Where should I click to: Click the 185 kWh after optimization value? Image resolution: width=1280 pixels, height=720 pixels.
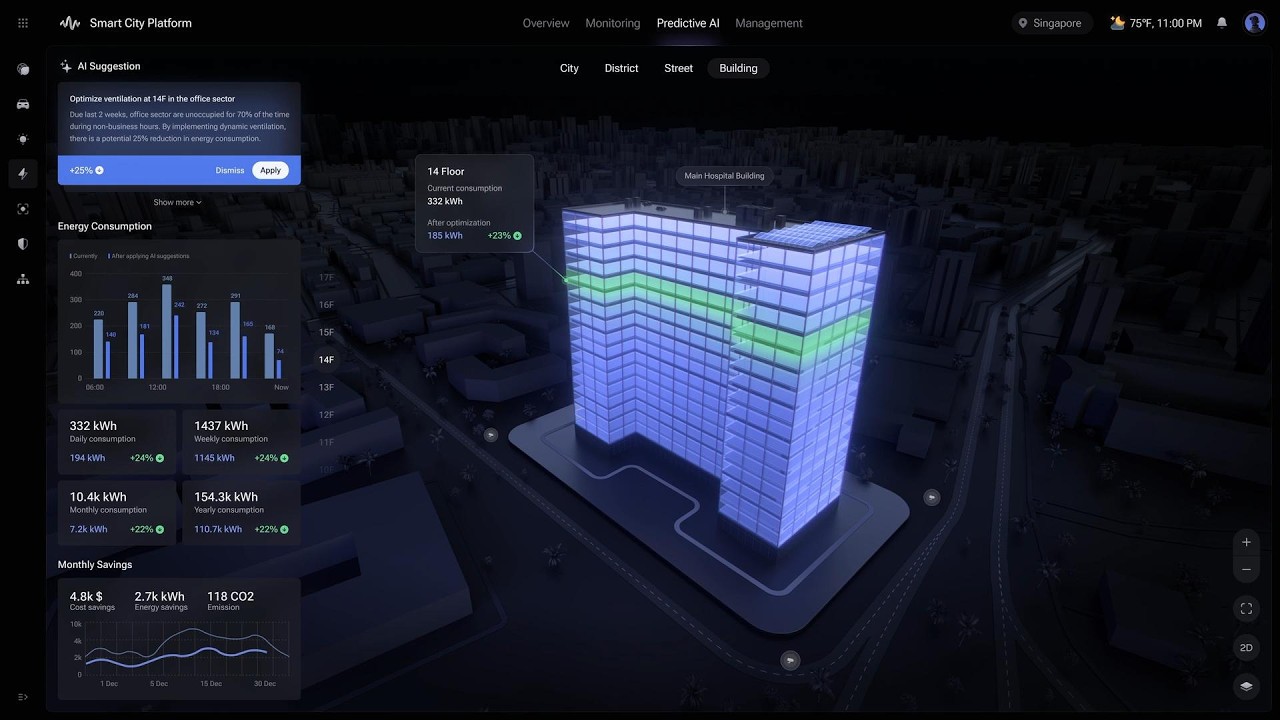pyautogui.click(x=445, y=236)
